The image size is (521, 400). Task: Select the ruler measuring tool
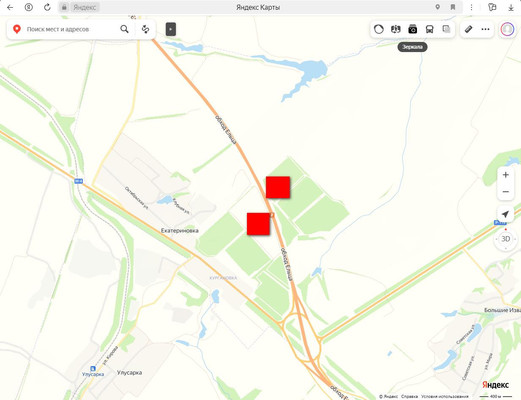click(468, 29)
